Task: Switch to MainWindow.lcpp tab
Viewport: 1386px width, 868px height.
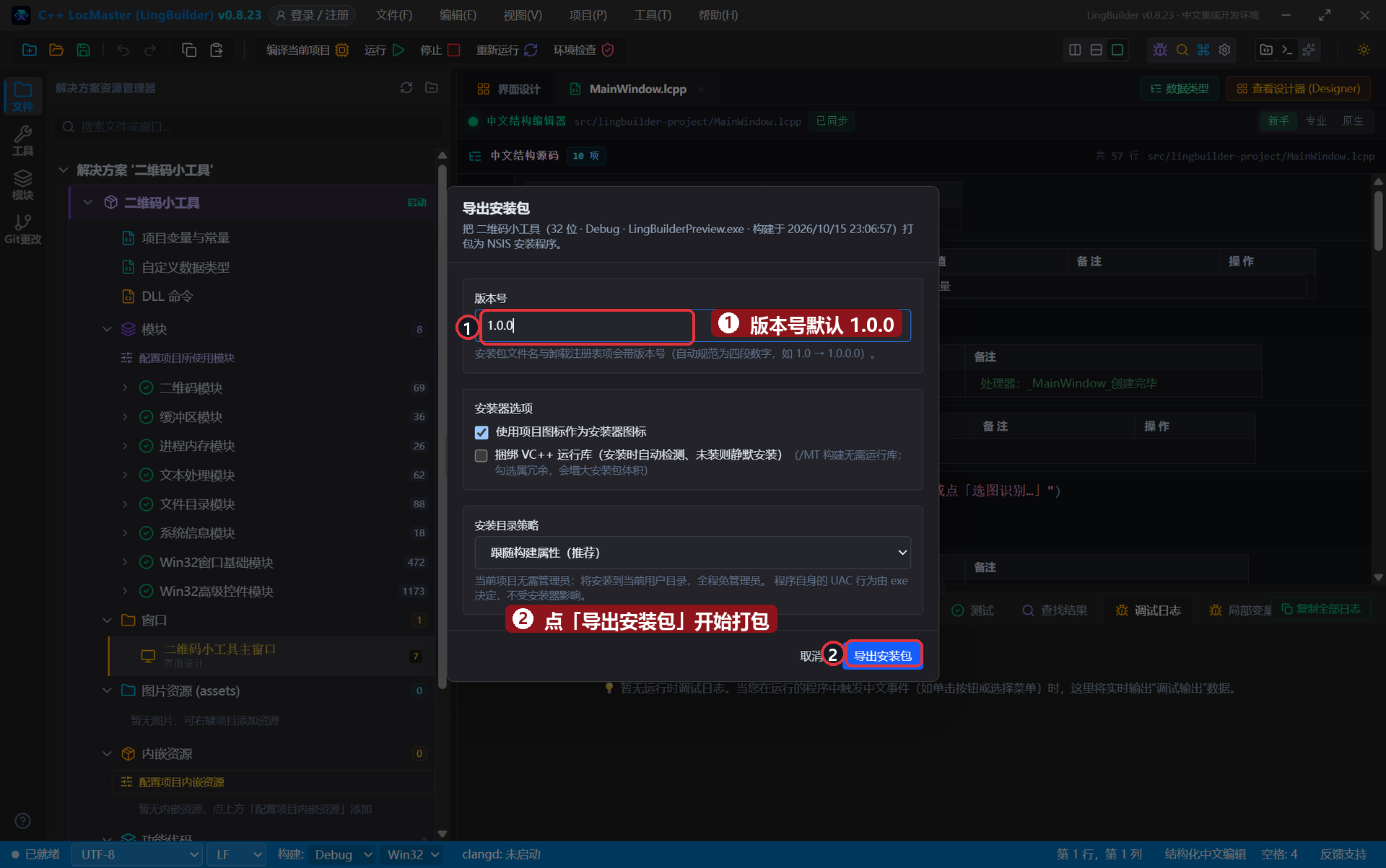Action: coord(637,89)
